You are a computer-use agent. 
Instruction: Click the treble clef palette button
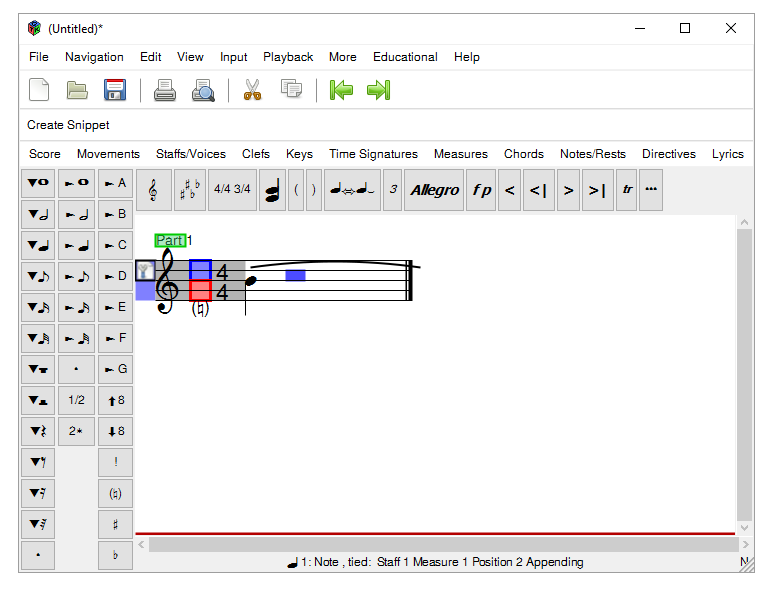coord(154,190)
